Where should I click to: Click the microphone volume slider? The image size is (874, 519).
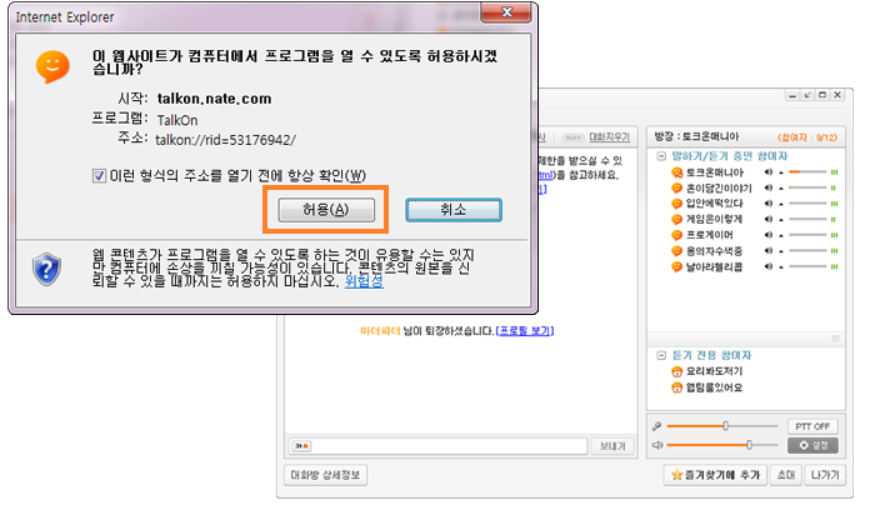(722, 426)
